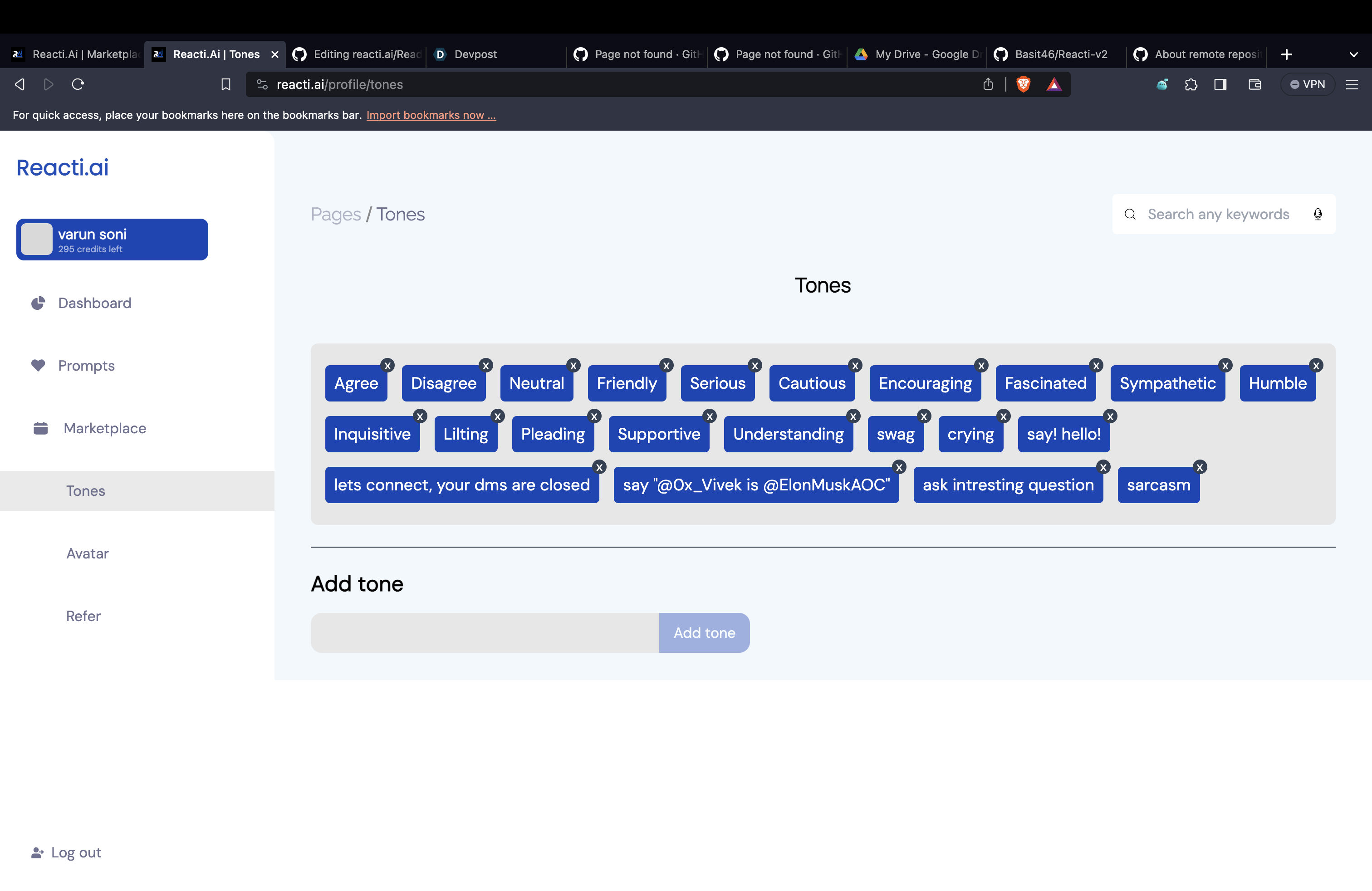The height and width of the screenshot is (891, 1372).
Task: Open the browser Extensions puzzle icon
Action: [1191, 85]
